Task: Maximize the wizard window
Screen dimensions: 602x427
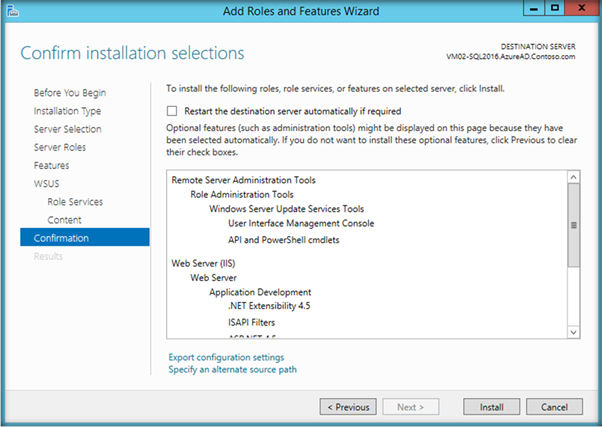Action: (x=555, y=8)
